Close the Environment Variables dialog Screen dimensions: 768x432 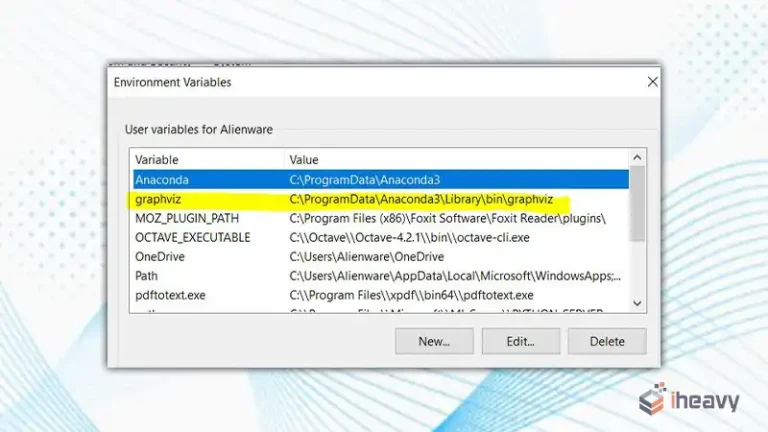point(652,82)
